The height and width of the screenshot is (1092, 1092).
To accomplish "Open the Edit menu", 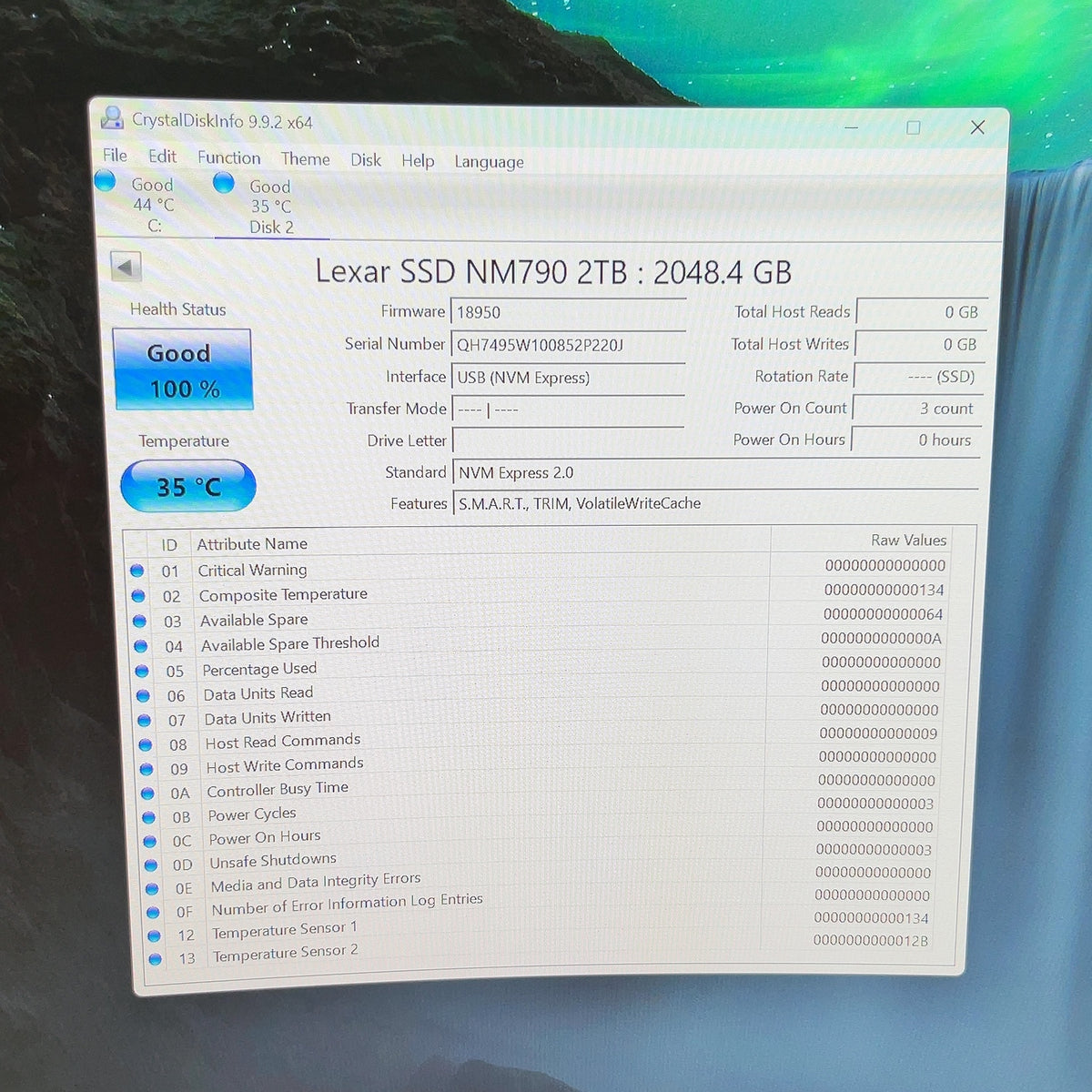I will pos(162,156).
